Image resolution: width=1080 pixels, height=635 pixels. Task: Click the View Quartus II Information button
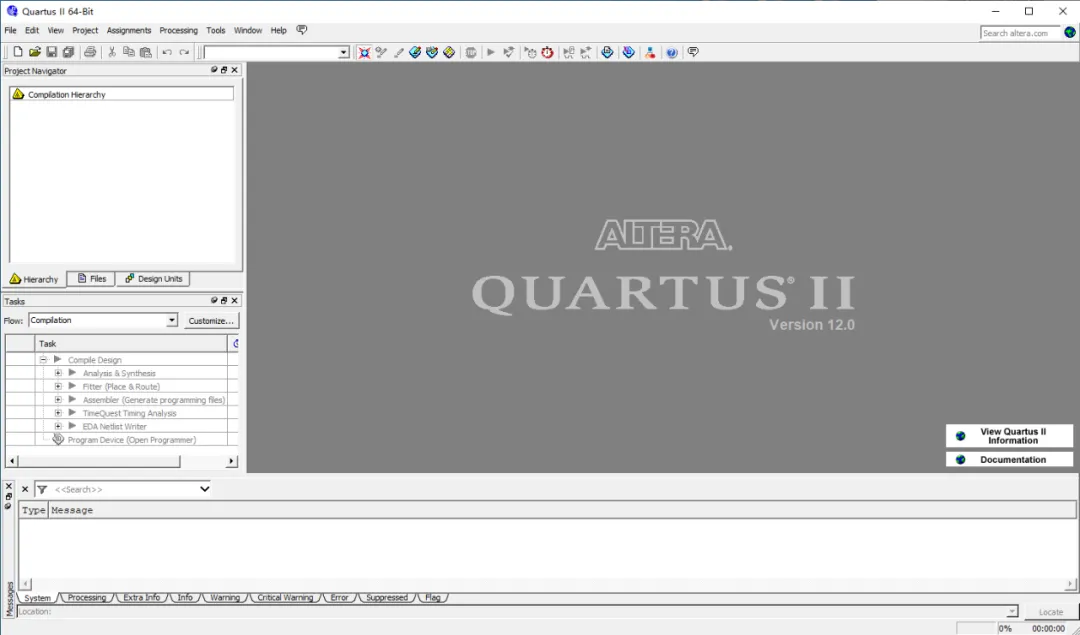[x=1009, y=436]
